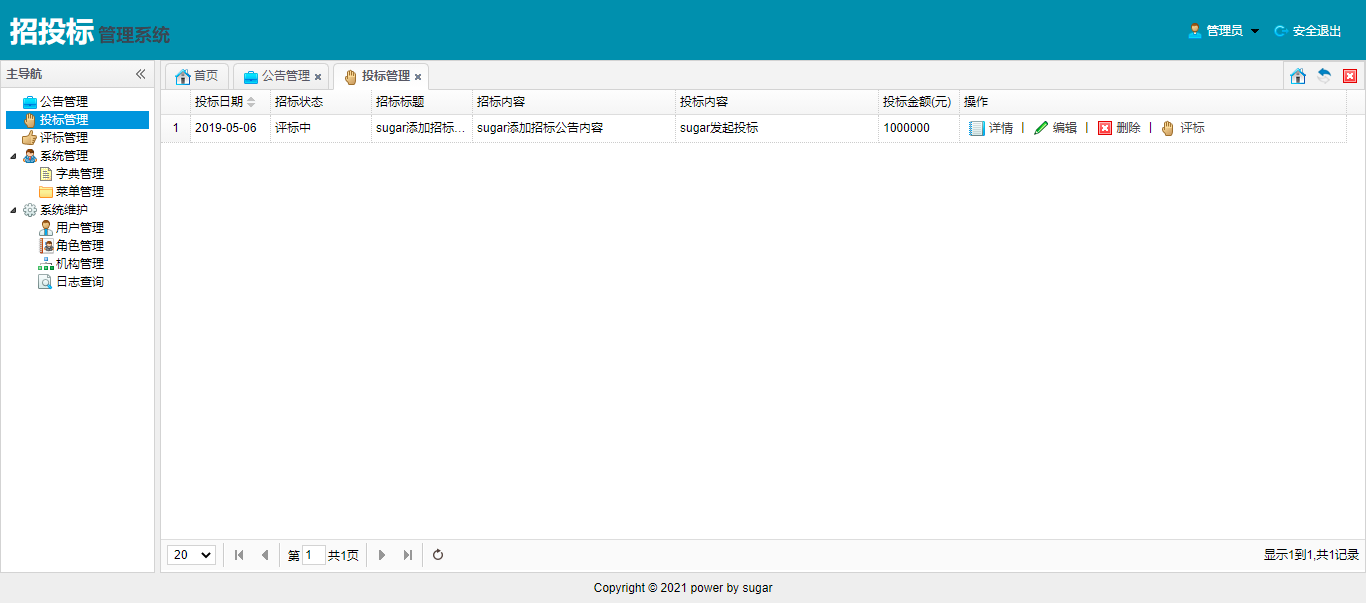Click 评标 action in the bid row
This screenshot has width=1366, height=603.
[1183, 128]
